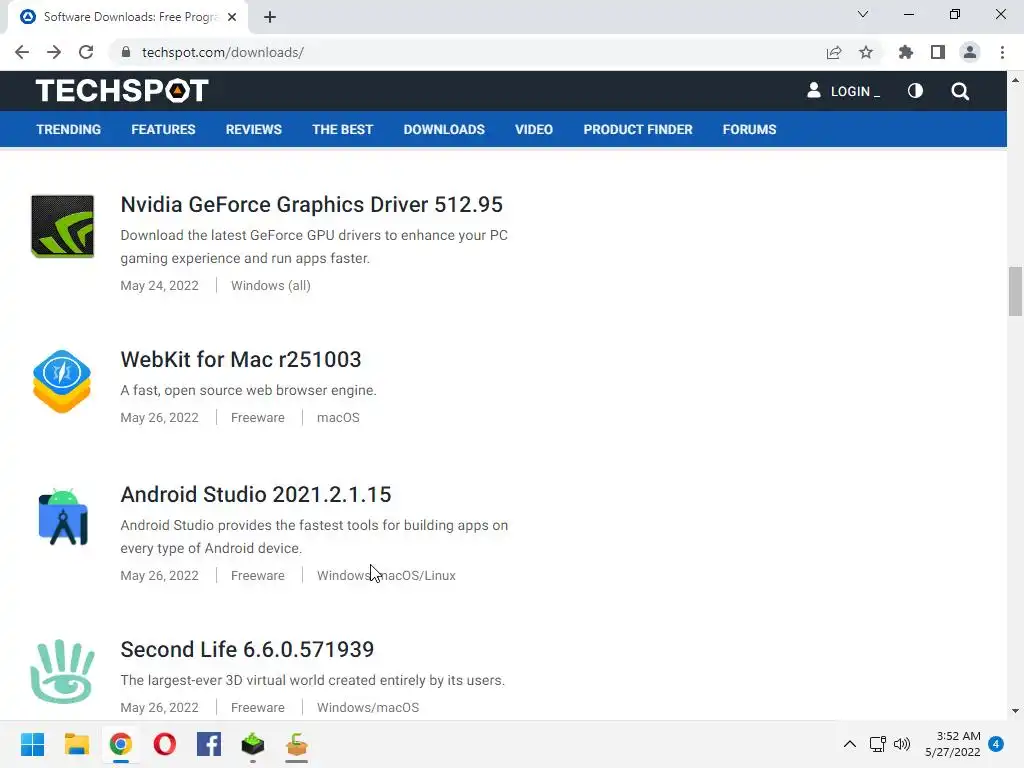
Task: Go back using the browser back arrow
Action: [22, 52]
